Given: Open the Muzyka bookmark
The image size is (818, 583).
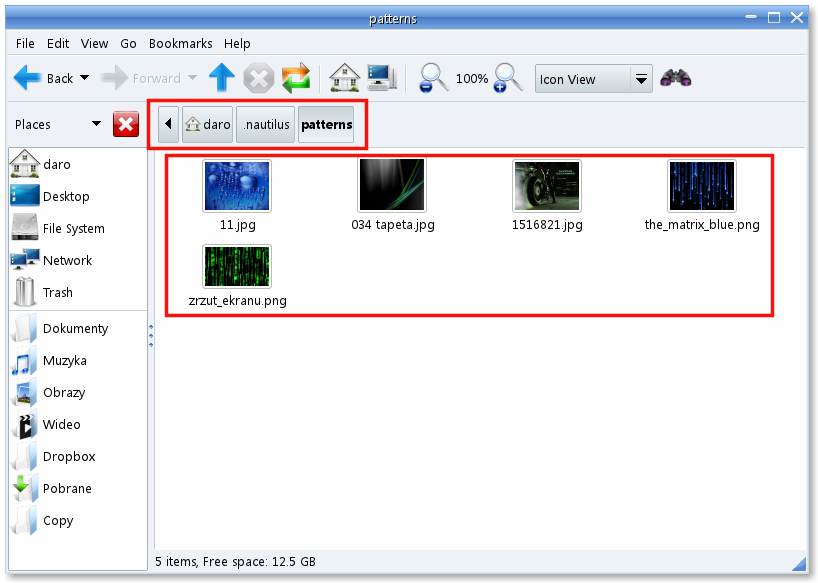Looking at the screenshot, I should (x=78, y=360).
